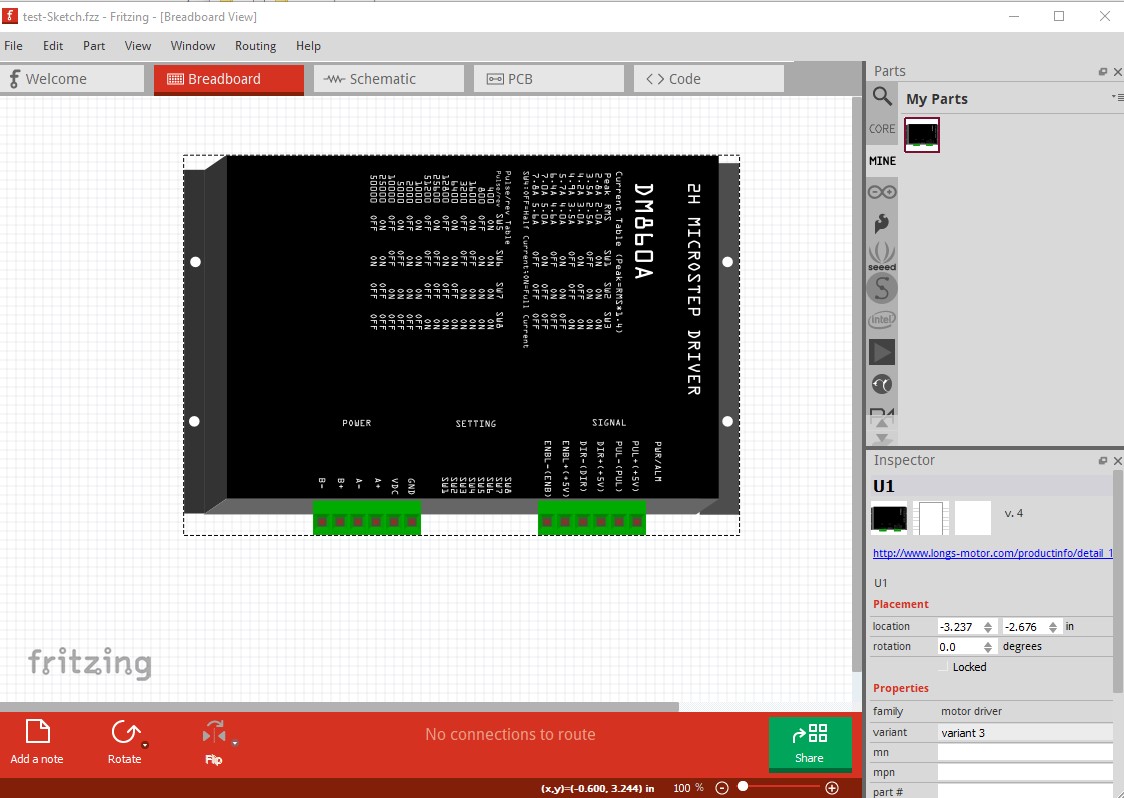Screen dimensions: 1124x798
Task: Switch to the PCB tab
Action: click(x=548, y=79)
